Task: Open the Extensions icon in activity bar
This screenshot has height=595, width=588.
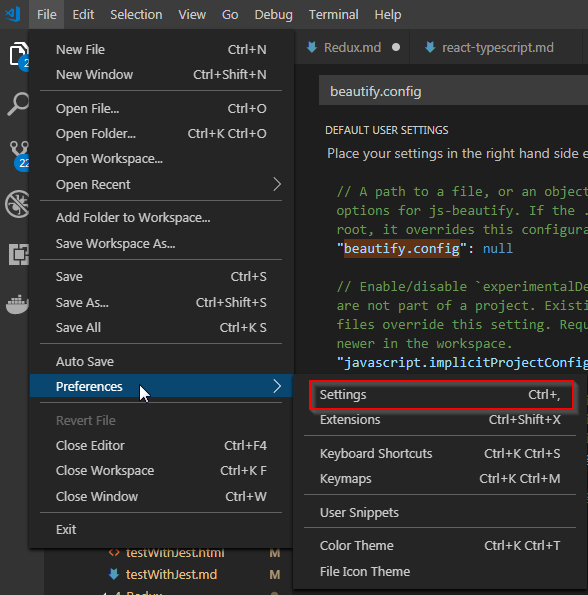Action: point(19,254)
